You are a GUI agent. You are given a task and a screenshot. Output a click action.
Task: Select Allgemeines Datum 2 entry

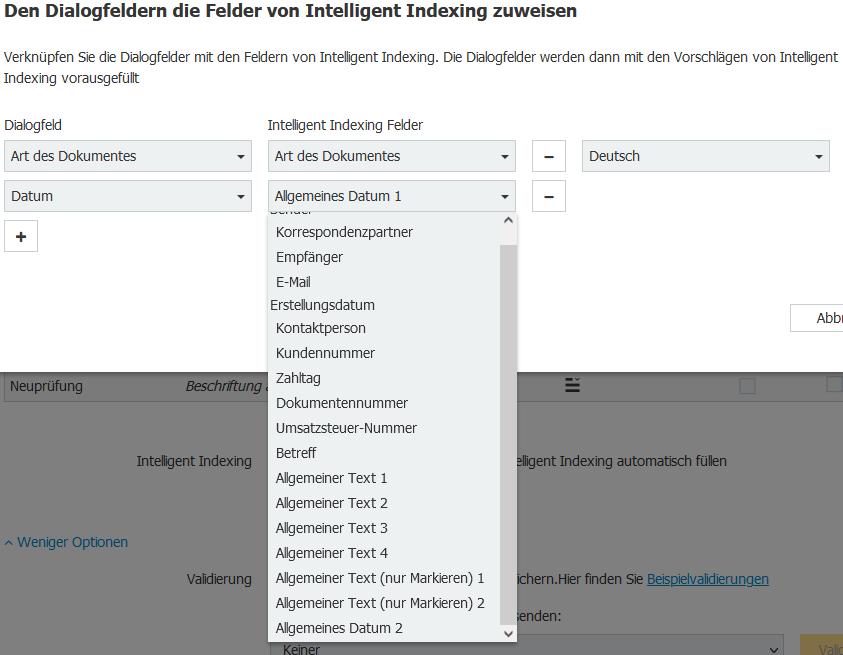click(x=339, y=628)
